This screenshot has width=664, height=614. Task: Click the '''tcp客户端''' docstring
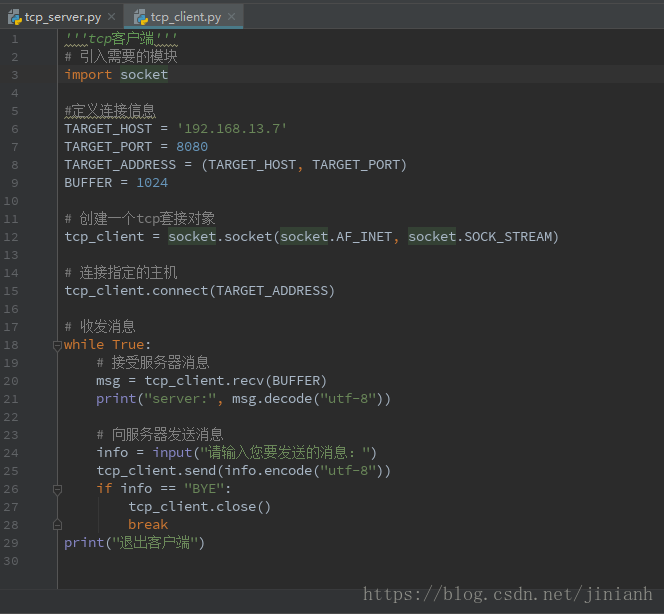tap(121, 39)
